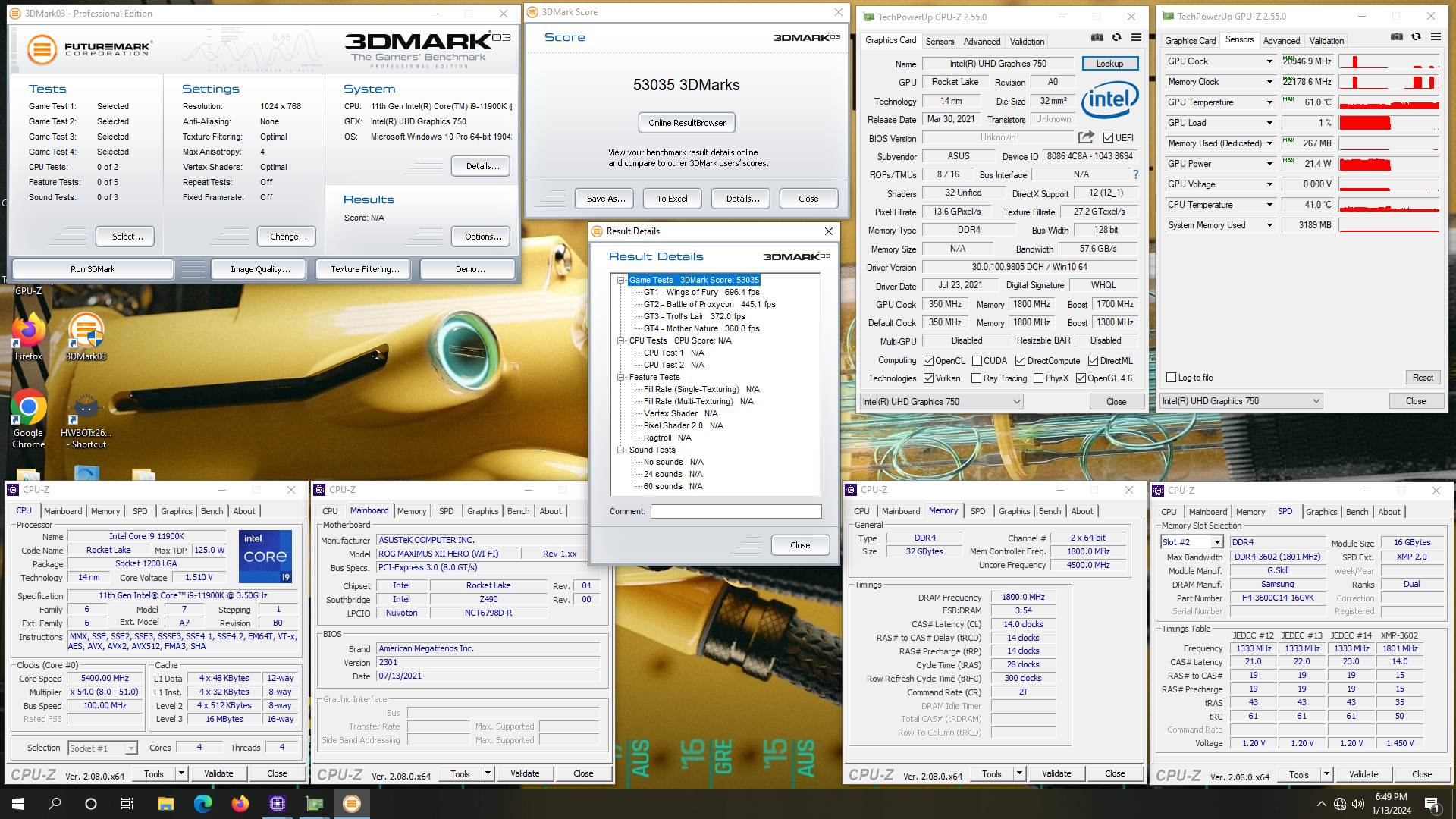Toggle OpenCL checkbox
The height and width of the screenshot is (819, 1456).
tap(928, 361)
